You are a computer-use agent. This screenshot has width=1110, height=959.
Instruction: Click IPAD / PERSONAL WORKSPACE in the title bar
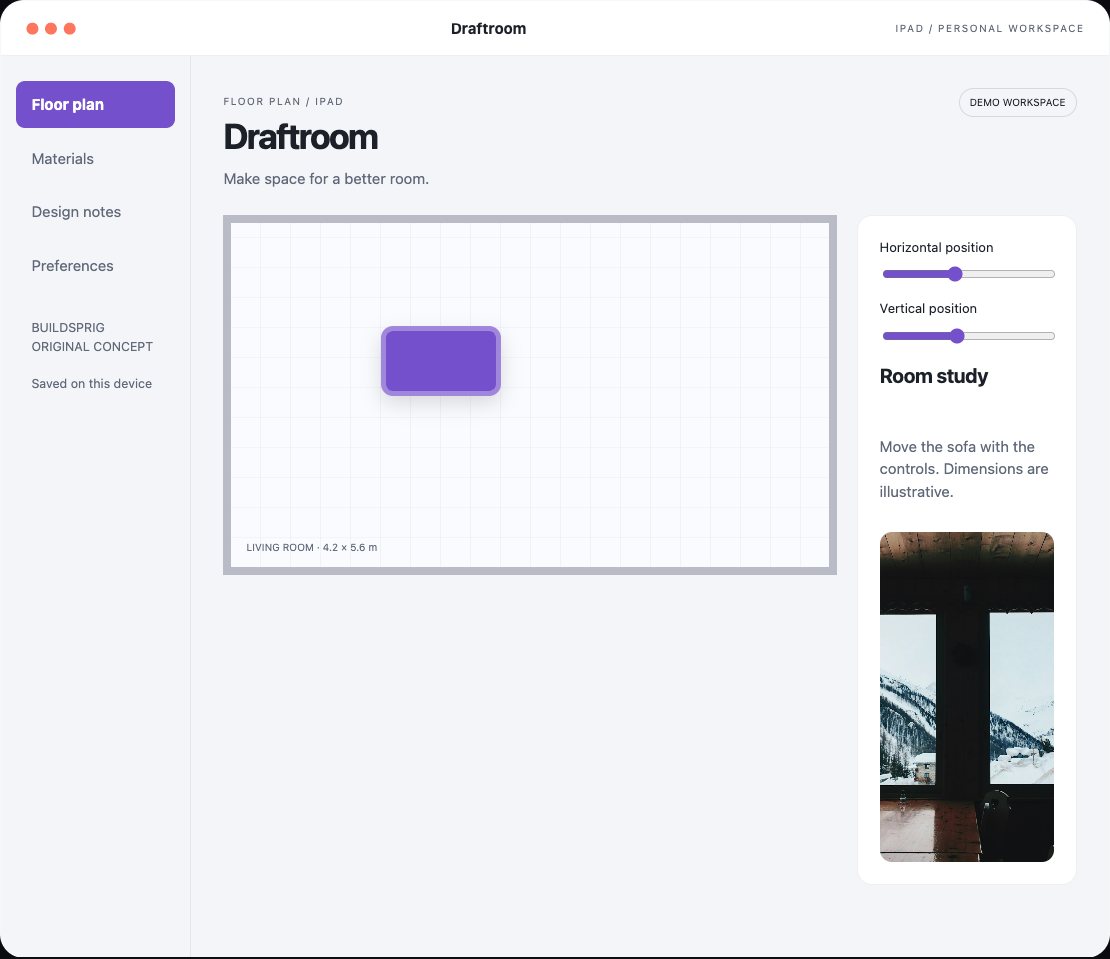click(x=989, y=28)
